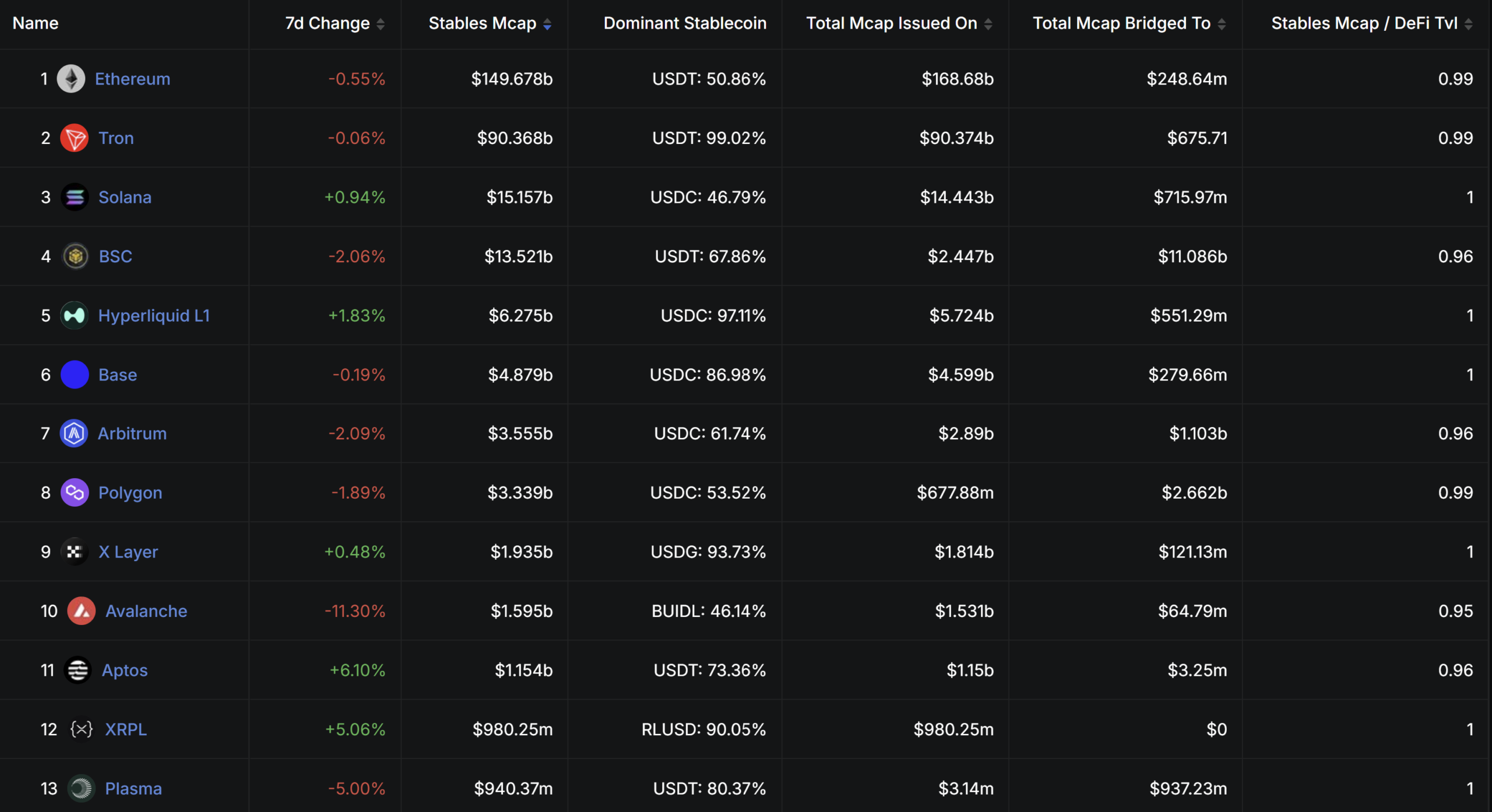Click the Solana logo icon
1492x812 pixels.
[x=75, y=197]
